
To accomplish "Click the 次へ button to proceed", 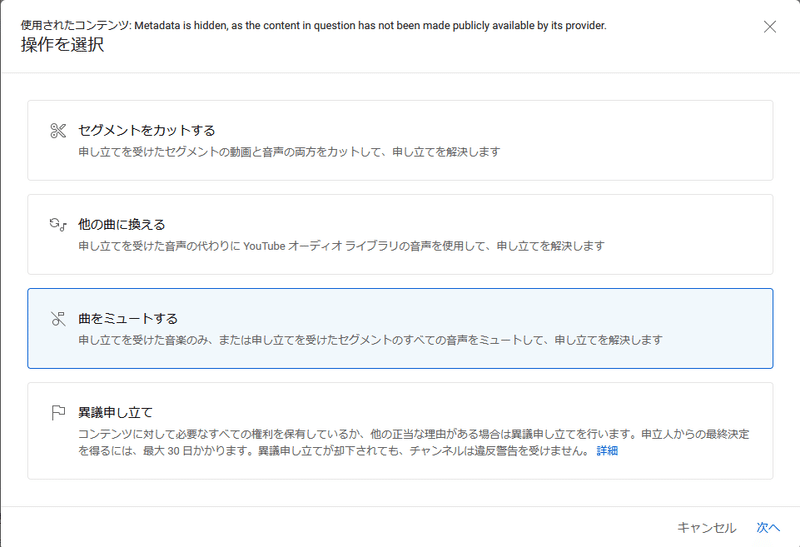I will (768, 528).
